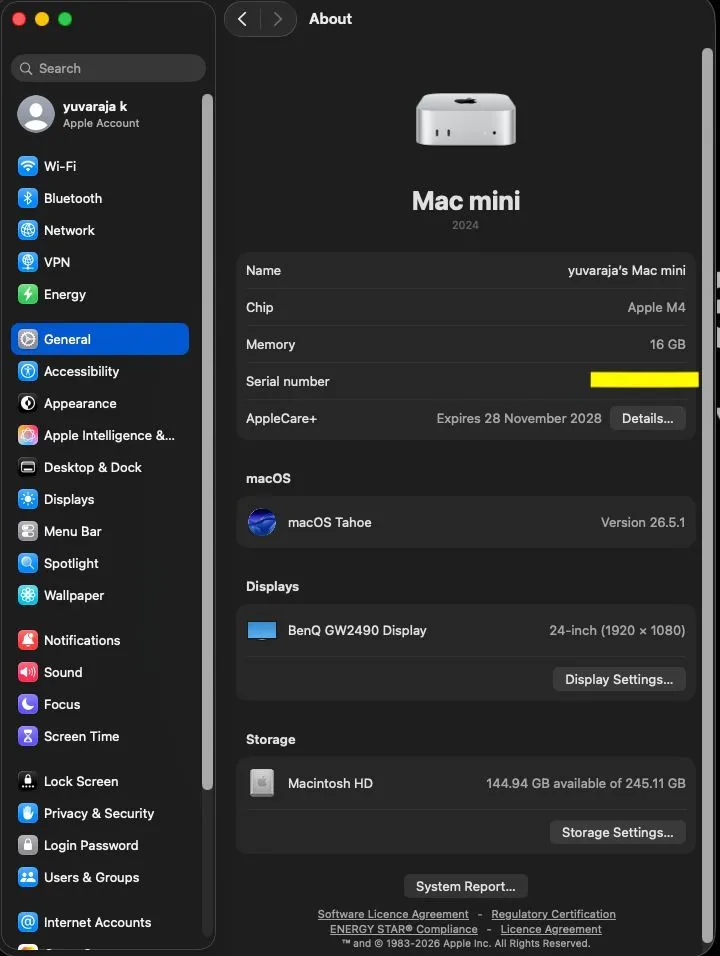Click the Macintosh HD drive icon
Image resolution: width=720 pixels, height=956 pixels.
point(262,783)
